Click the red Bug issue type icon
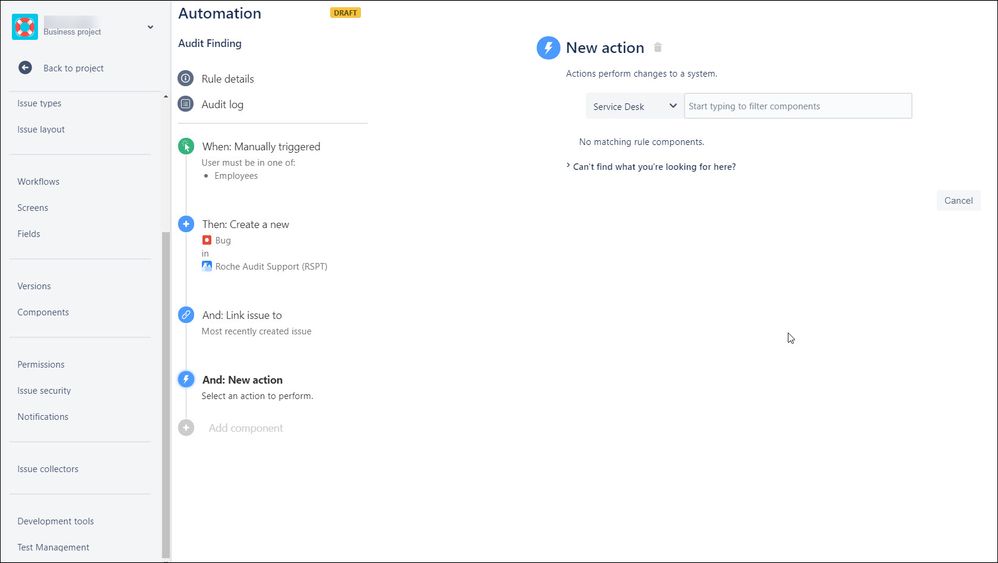The height and width of the screenshot is (563, 998). click(206, 240)
